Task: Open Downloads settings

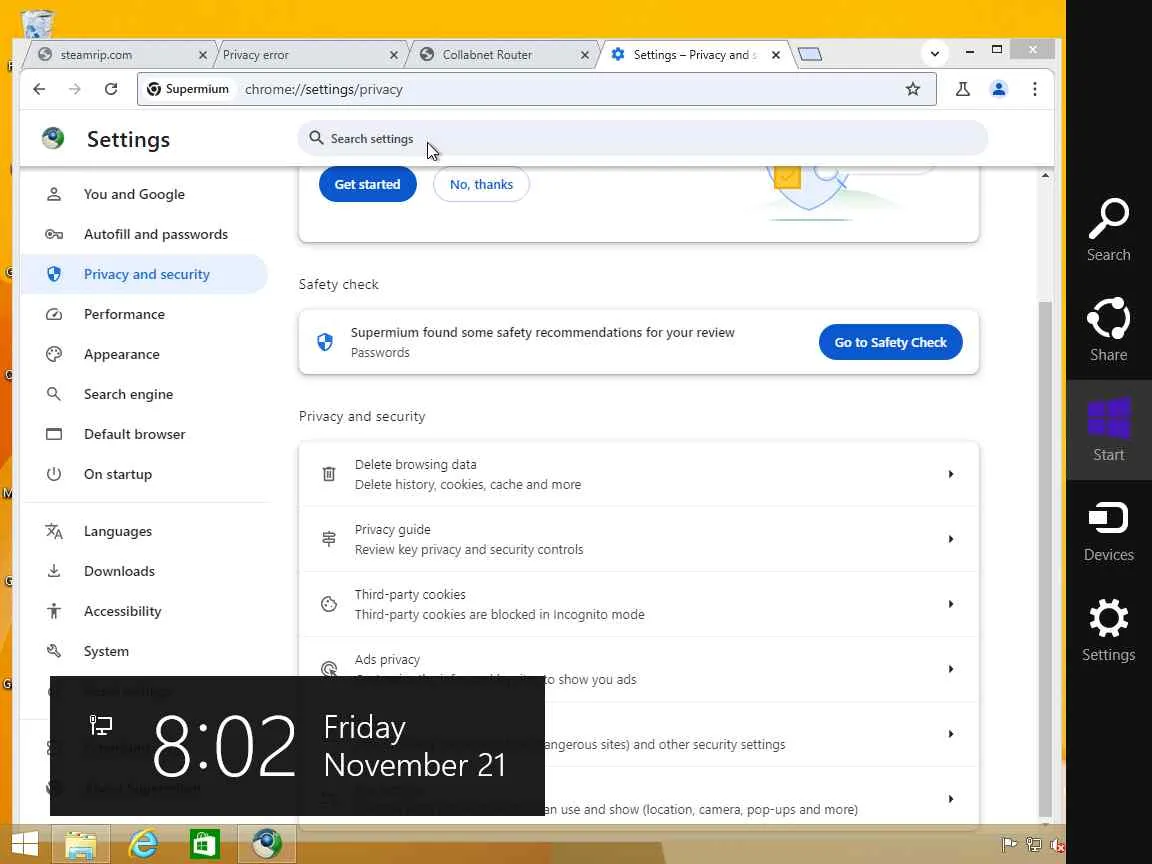Action: [143, 571]
